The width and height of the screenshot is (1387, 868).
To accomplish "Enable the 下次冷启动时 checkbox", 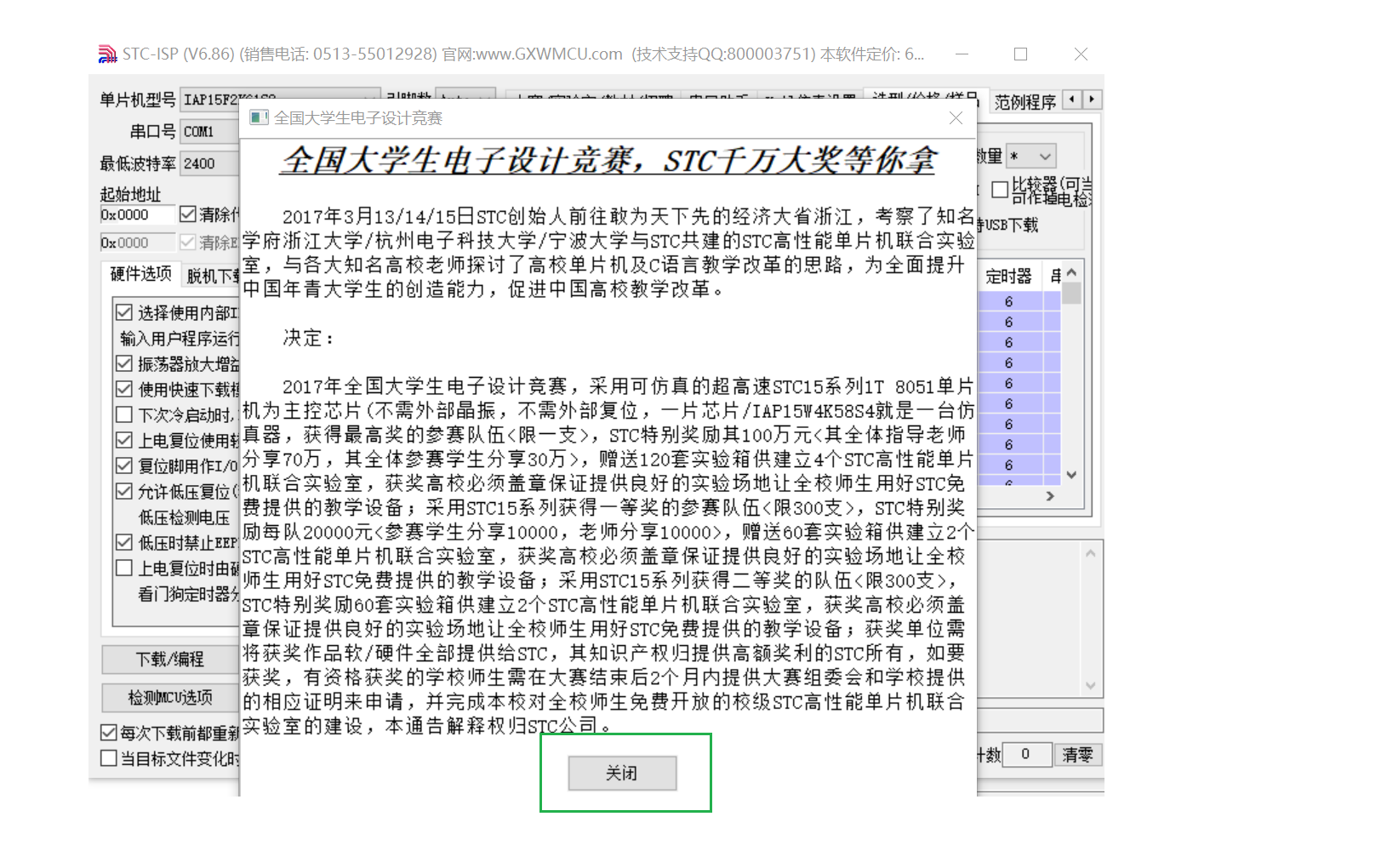I will tap(124, 414).
